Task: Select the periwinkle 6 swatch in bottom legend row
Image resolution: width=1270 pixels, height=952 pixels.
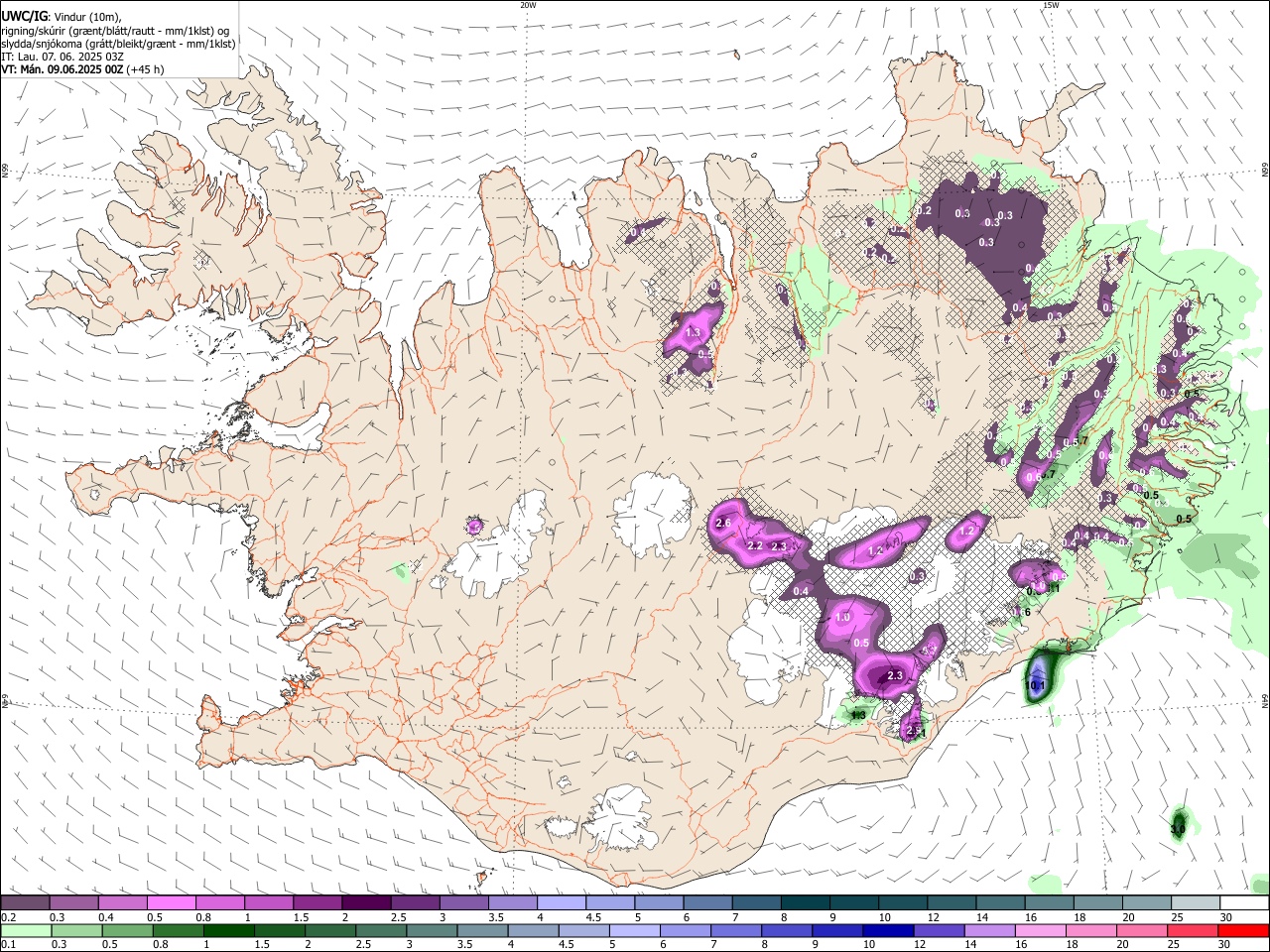Action: tap(686, 930)
